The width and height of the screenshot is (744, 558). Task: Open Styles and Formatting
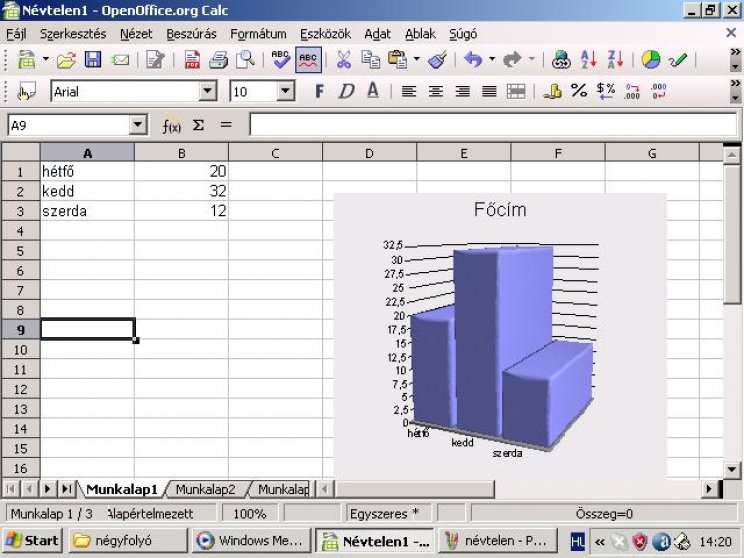point(26,91)
